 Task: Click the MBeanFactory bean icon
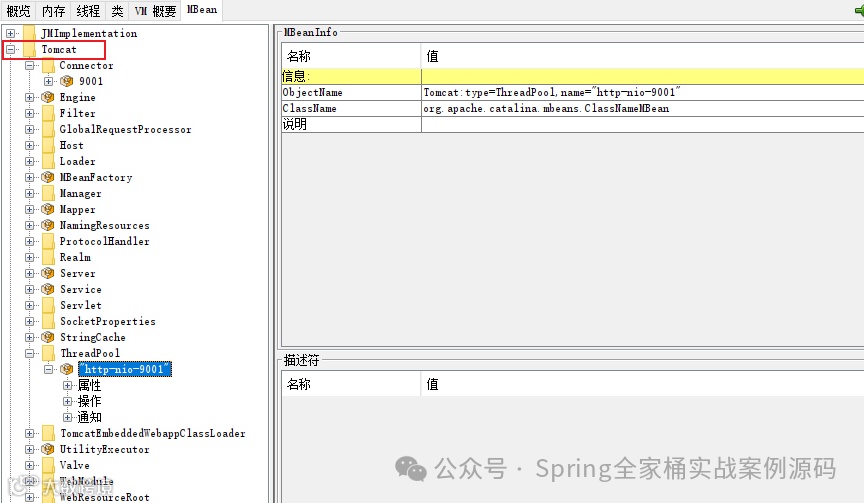point(48,177)
